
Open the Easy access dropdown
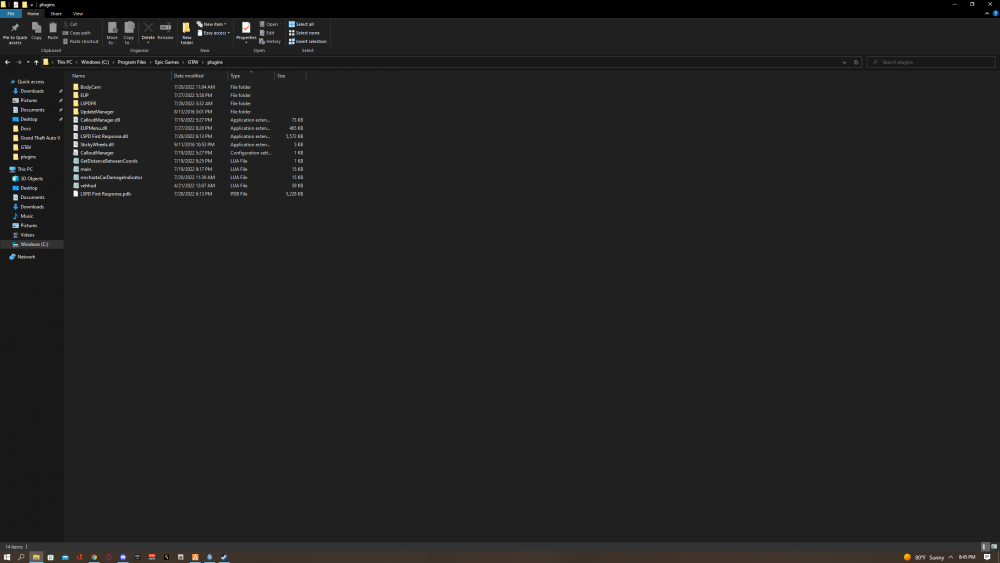click(x=214, y=33)
